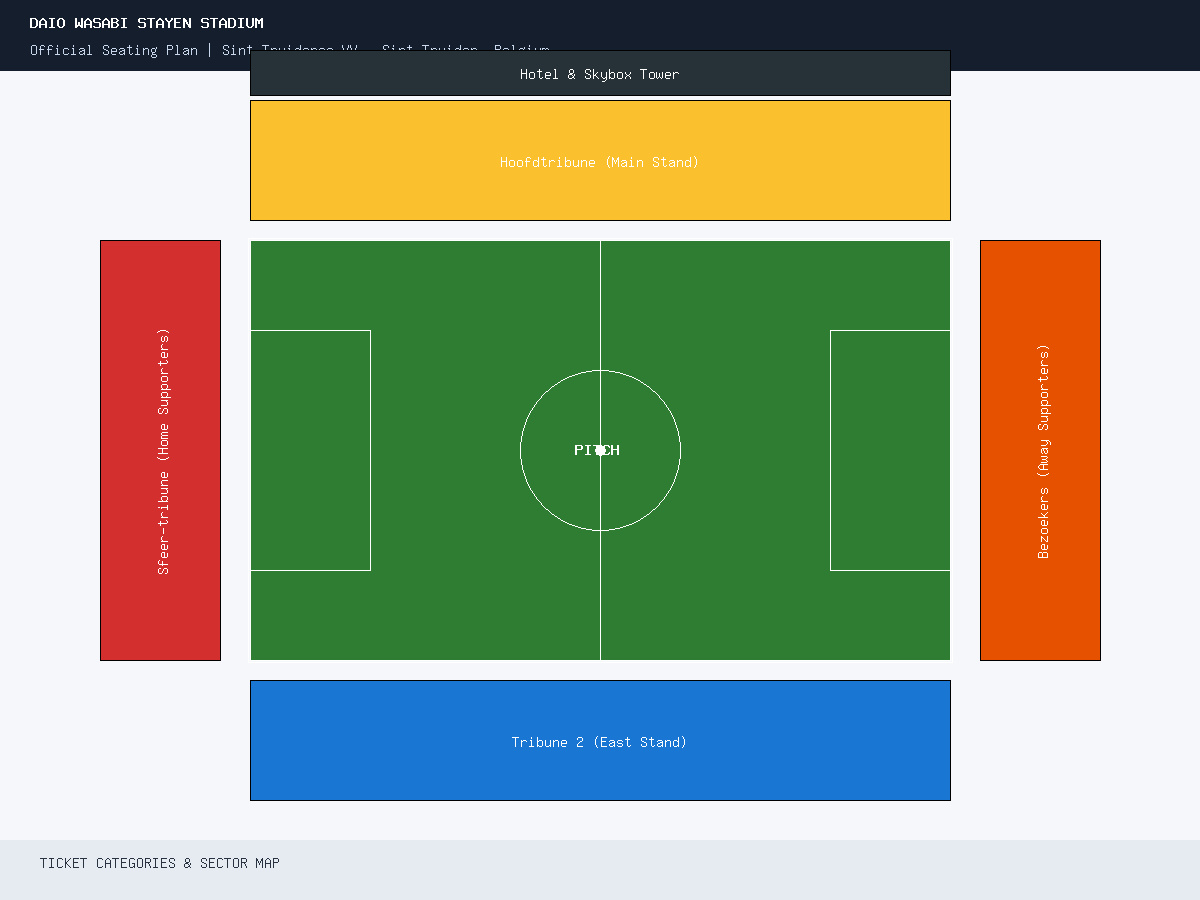The height and width of the screenshot is (900, 1200).
Task: Select the blue Tribune 2 (East Stand)
Action: click(x=600, y=740)
